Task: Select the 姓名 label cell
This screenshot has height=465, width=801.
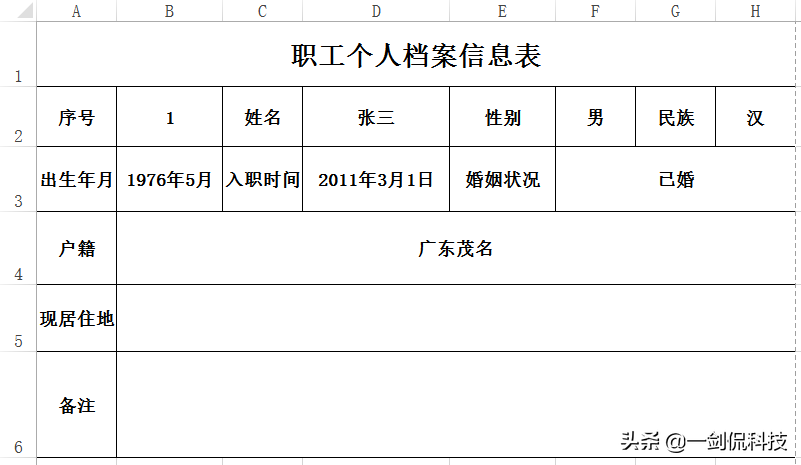Action: coord(263,117)
